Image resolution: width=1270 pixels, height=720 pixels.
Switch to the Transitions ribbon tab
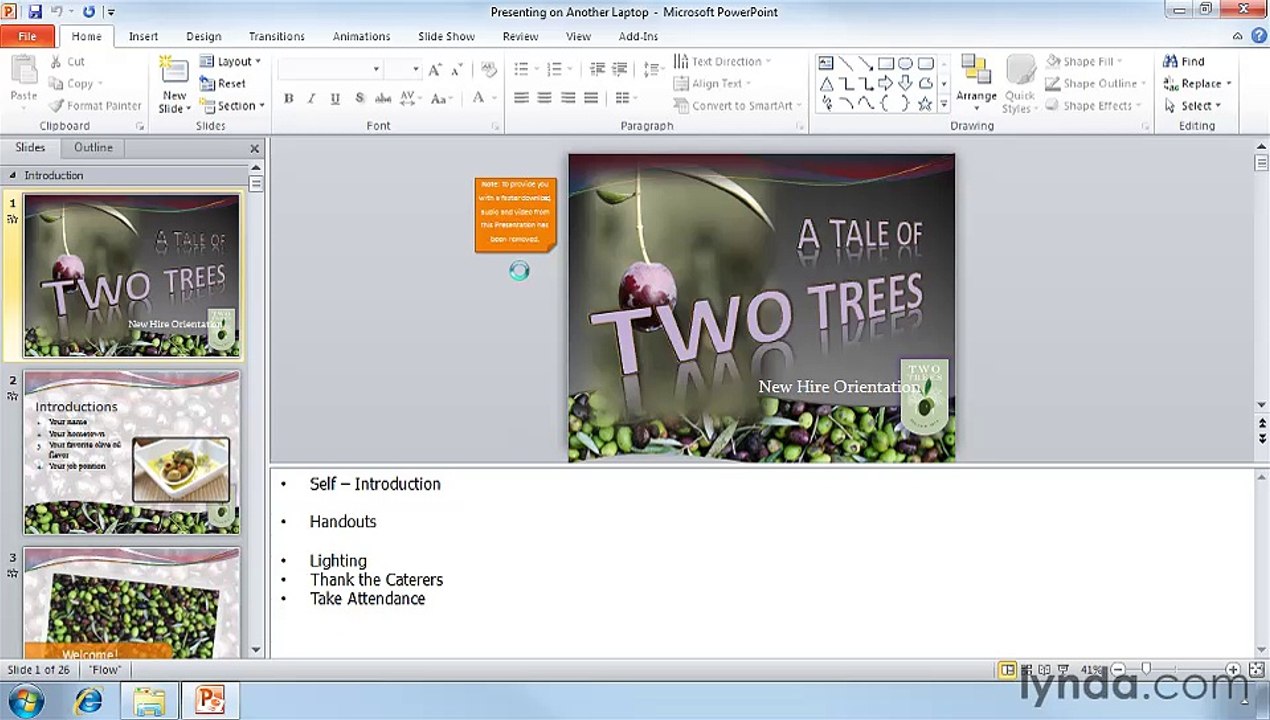click(277, 36)
